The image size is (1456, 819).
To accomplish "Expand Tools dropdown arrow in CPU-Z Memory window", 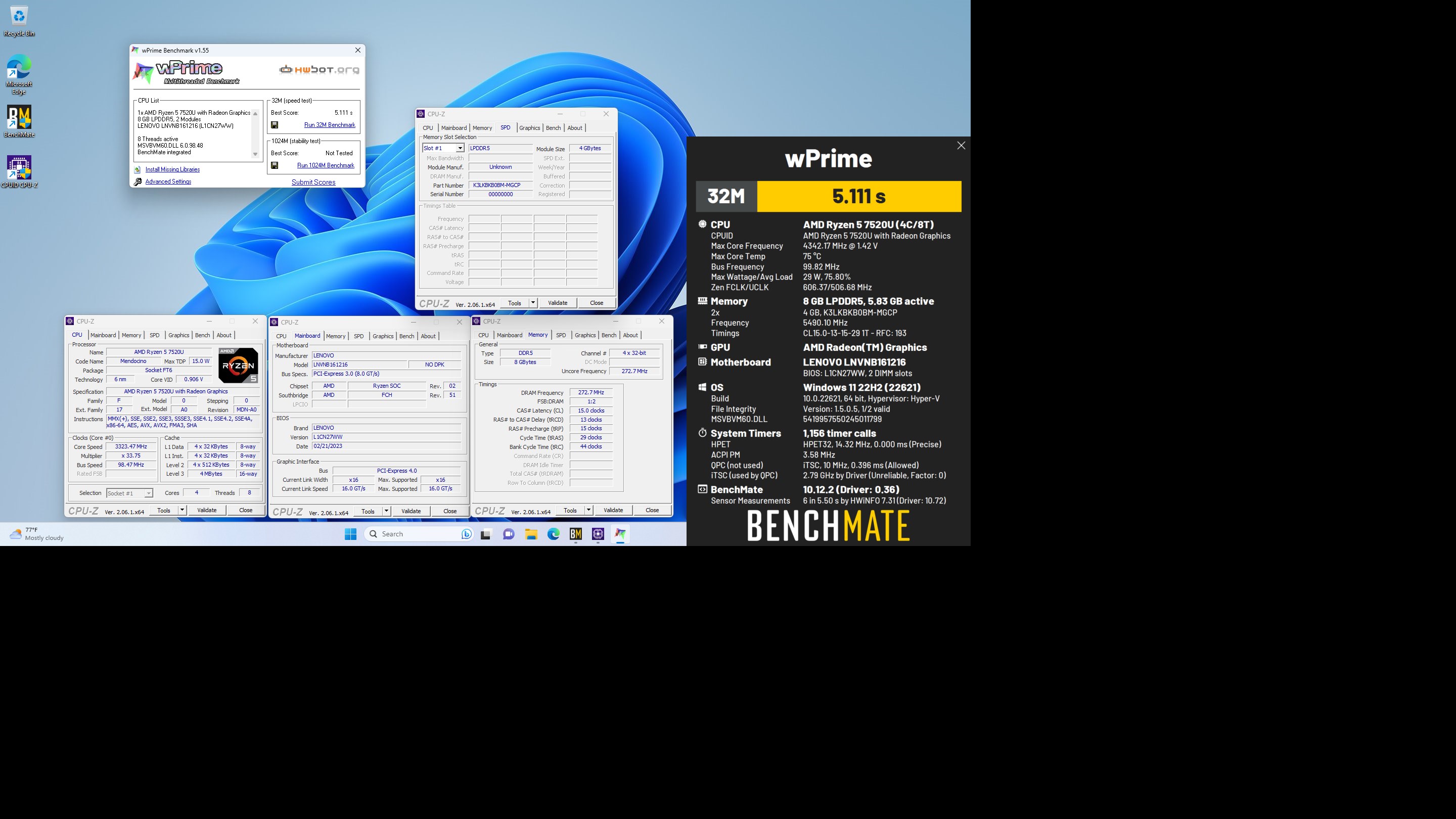I will click(x=588, y=511).
